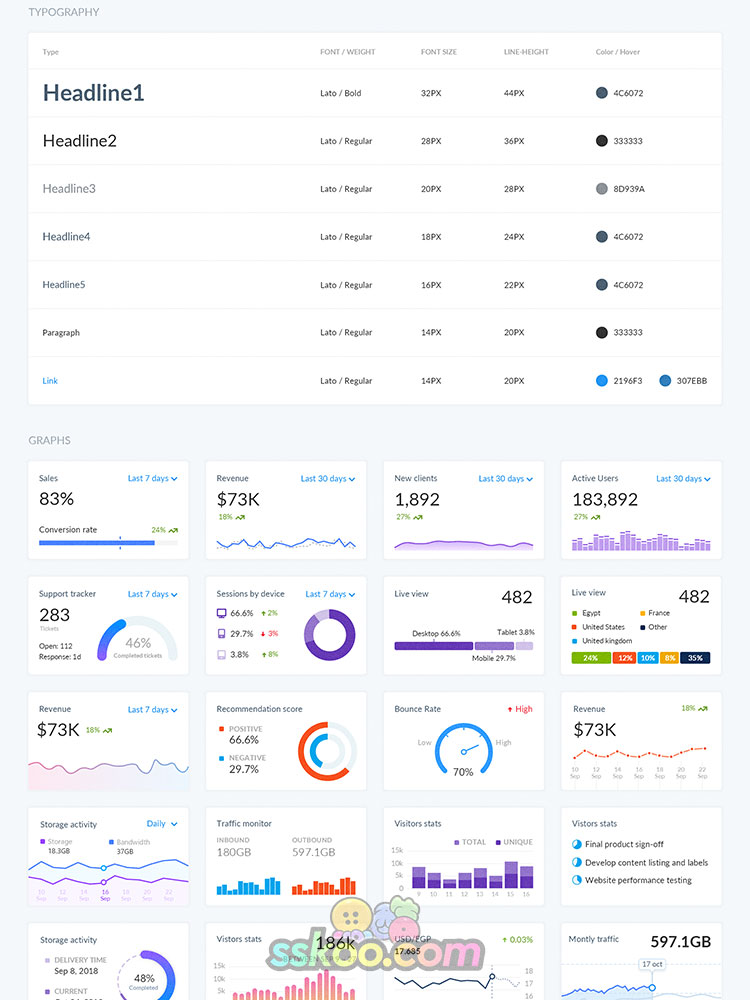This screenshot has height=1000, width=750.
Task: Click the red down arrow next to 3%
Action: [263, 634]
